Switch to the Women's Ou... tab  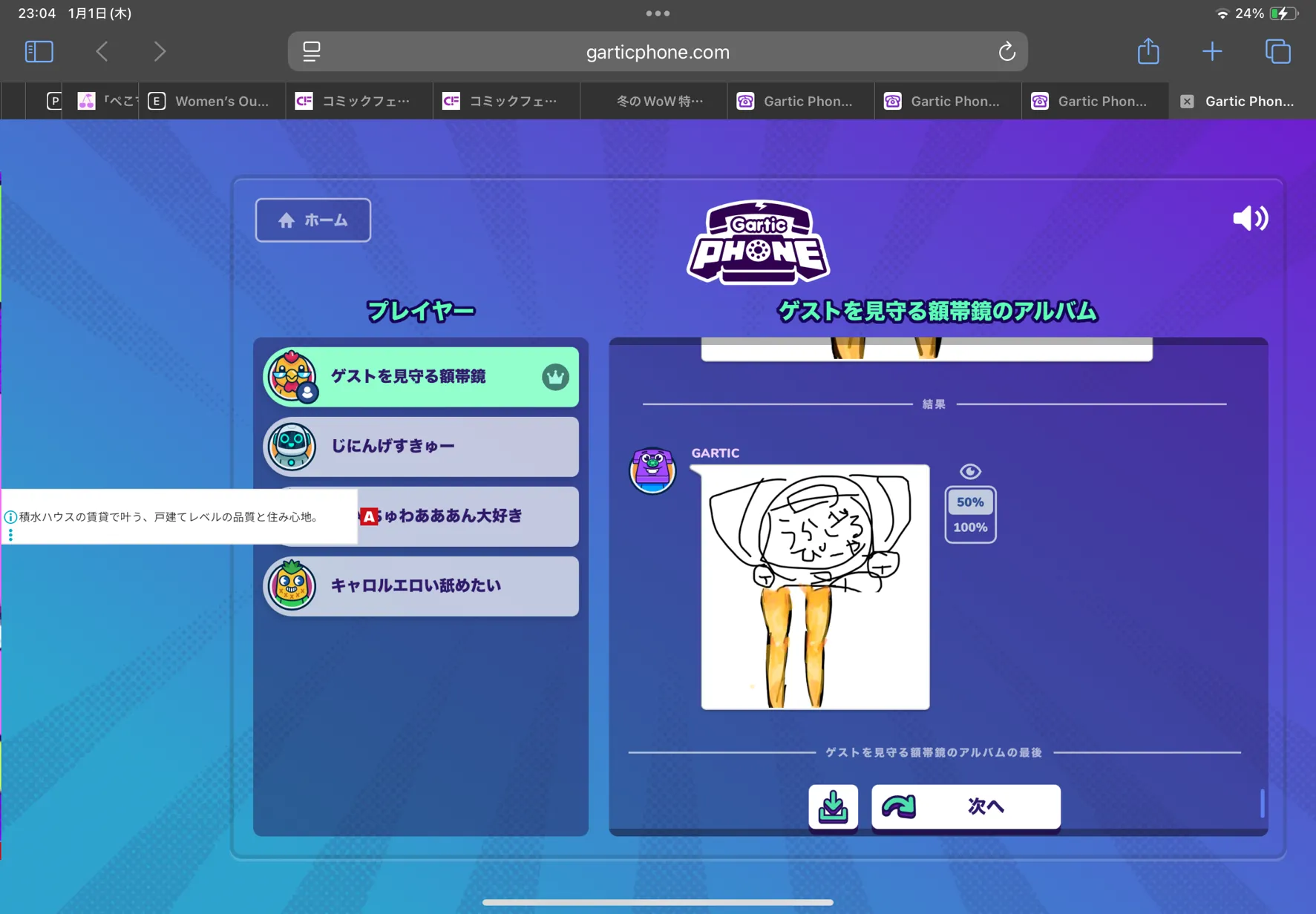pyautogui.click(x=212, y=101)
